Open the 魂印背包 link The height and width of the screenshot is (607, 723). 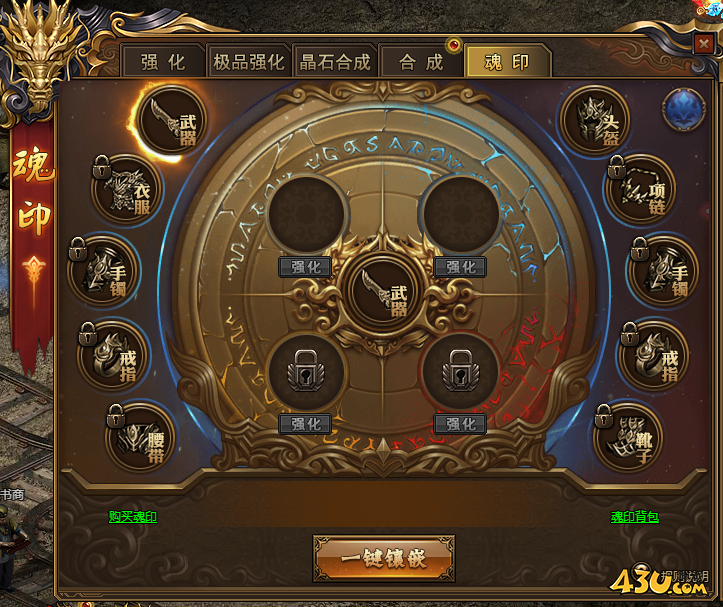[634, 517]
